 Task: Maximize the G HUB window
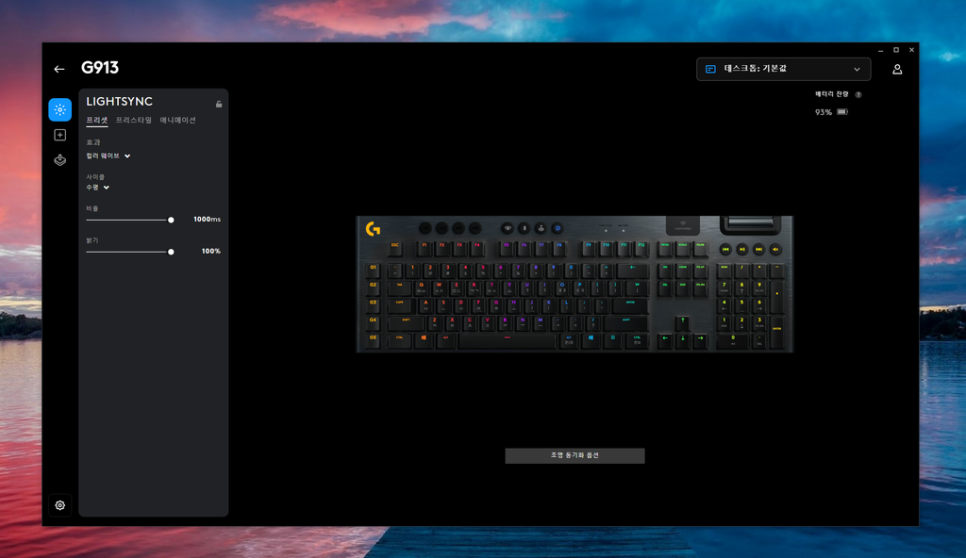(x=896, y=50)
